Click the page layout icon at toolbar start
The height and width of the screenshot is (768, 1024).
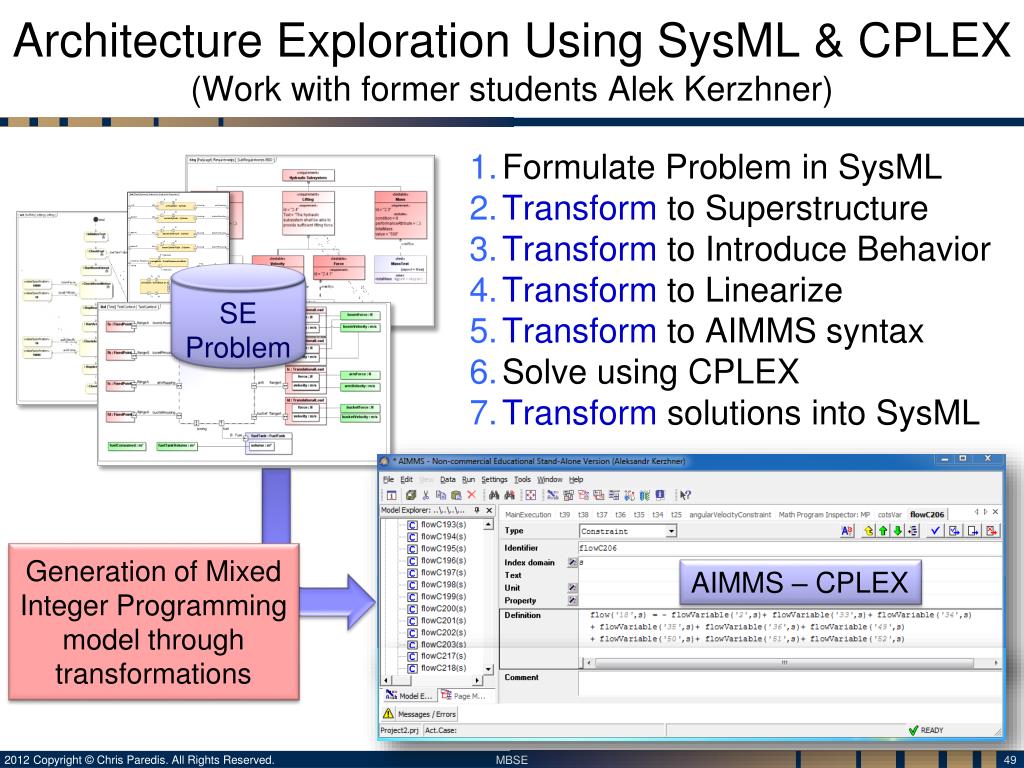[x=391, y=495]
